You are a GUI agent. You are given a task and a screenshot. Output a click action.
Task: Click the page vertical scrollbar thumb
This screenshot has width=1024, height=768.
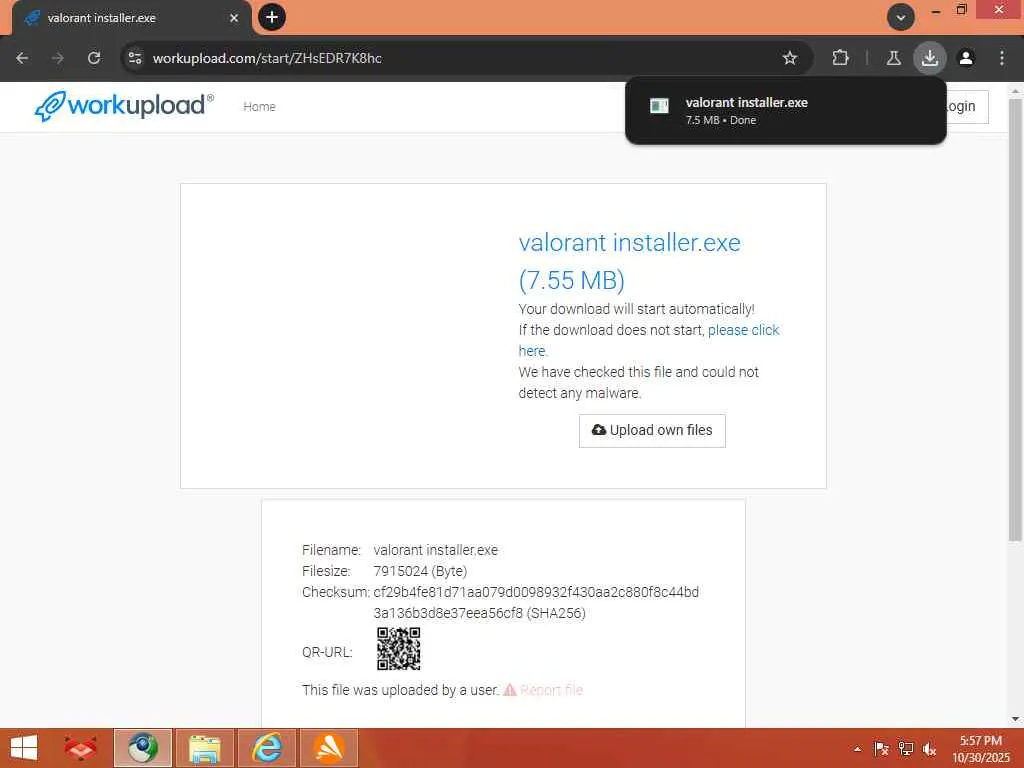coord(1015,320)
